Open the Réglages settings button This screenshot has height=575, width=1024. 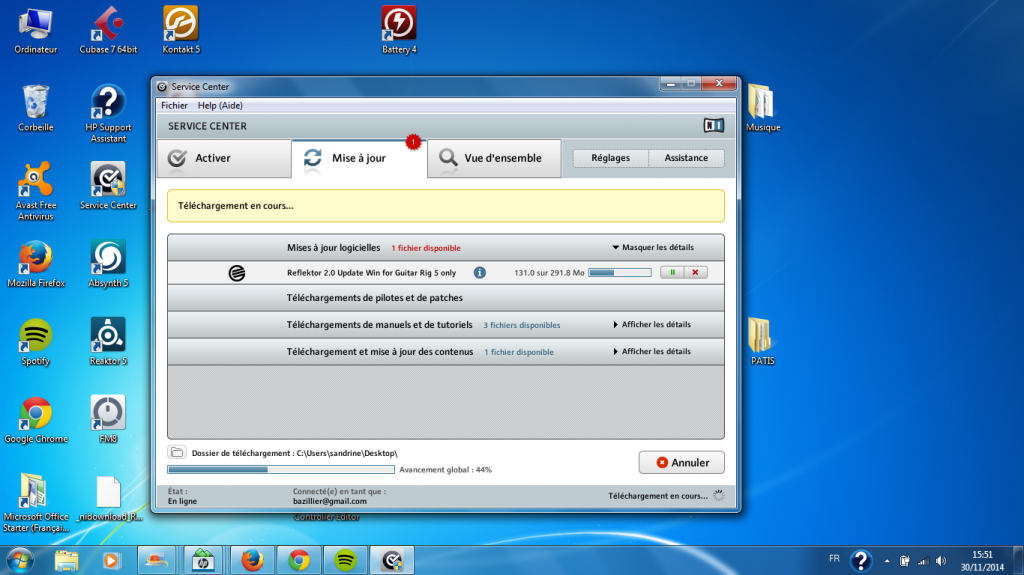611,157
